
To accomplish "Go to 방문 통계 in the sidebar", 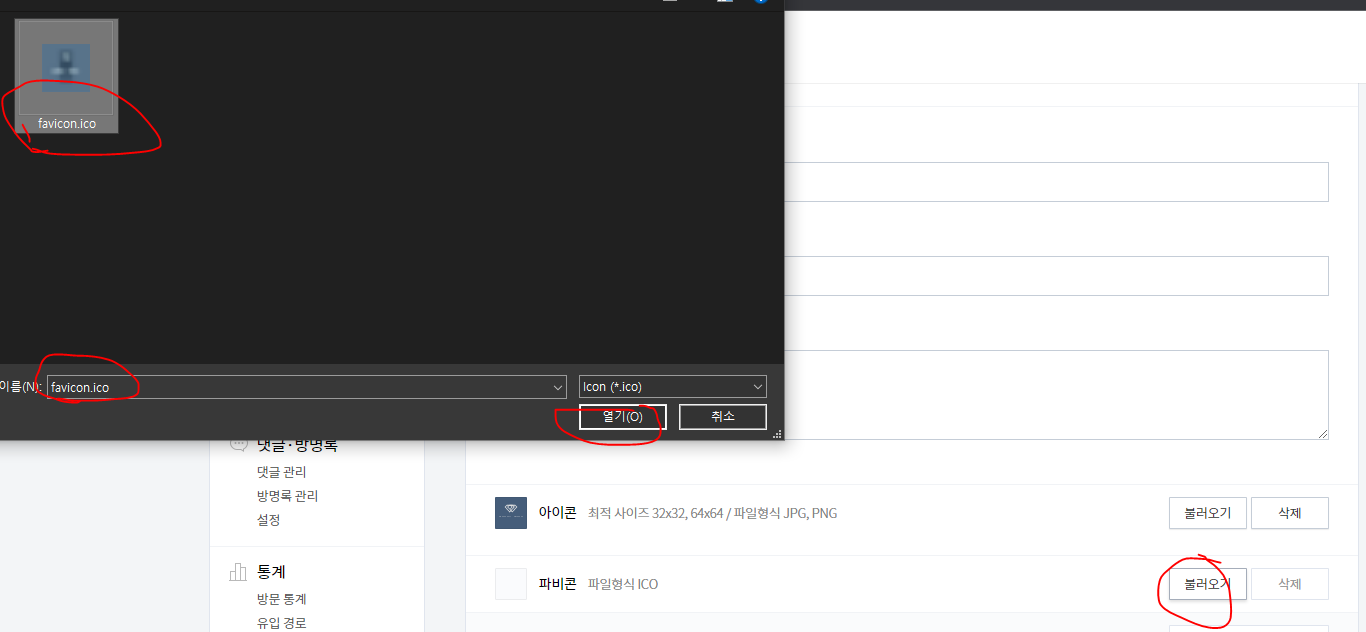I will click(x=282, y=599).
